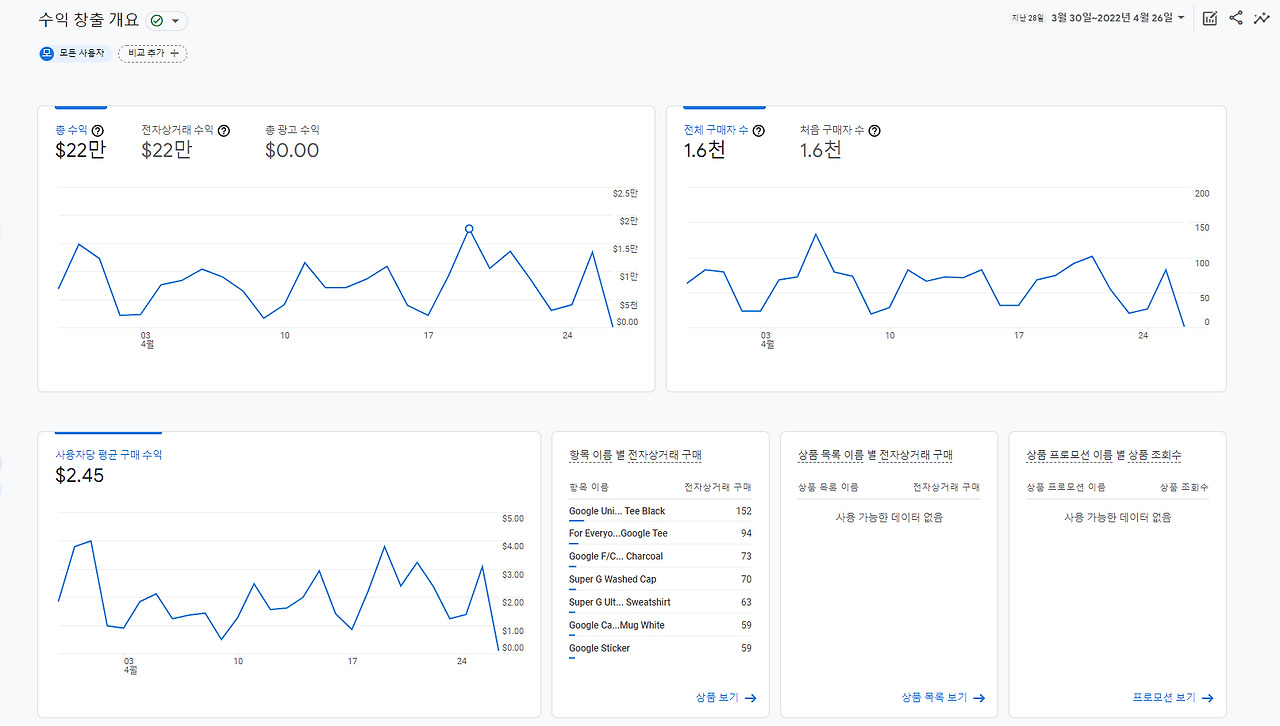Click the share report icon
The height and width of the screenshot is (726, 1280).
click(1236, 18)
